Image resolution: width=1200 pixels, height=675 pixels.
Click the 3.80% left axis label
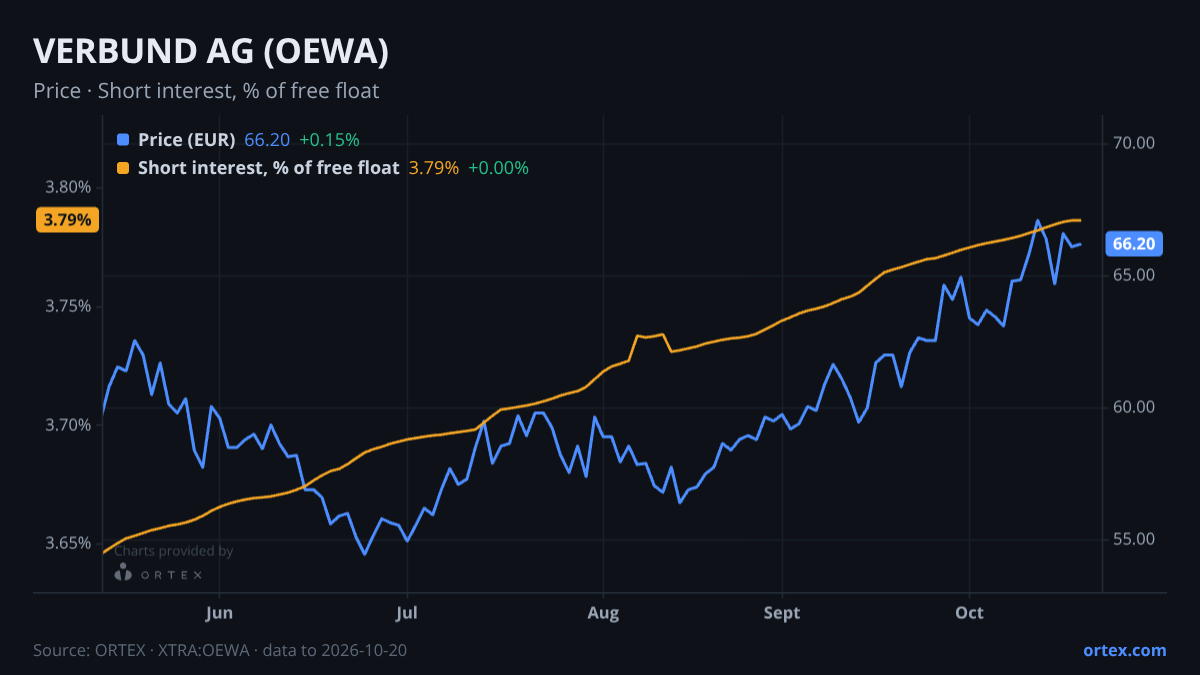point(69,187)
